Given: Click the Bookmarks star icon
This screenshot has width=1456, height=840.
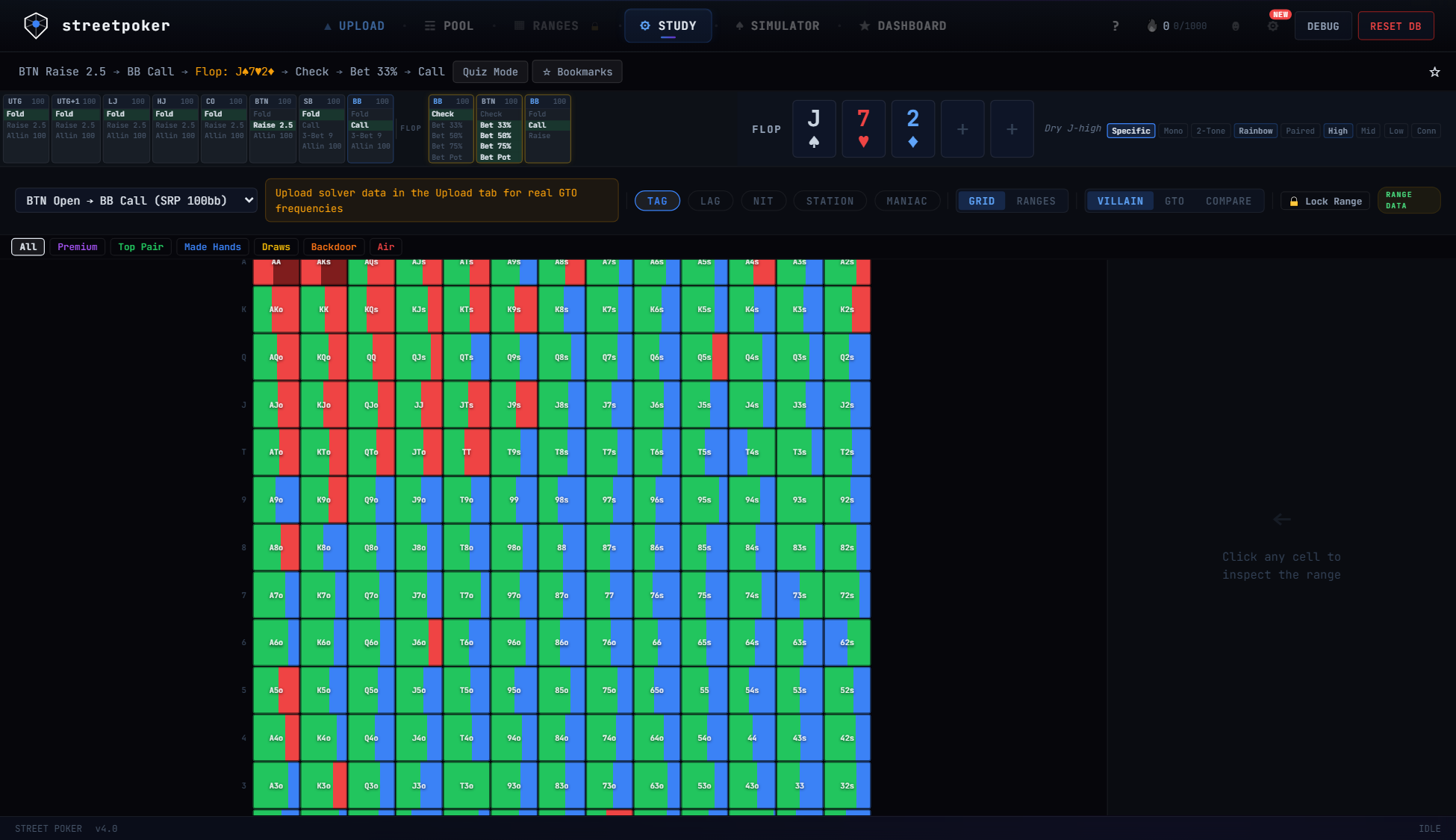Looking at the screenshot, I should click(x=547, y=72).
